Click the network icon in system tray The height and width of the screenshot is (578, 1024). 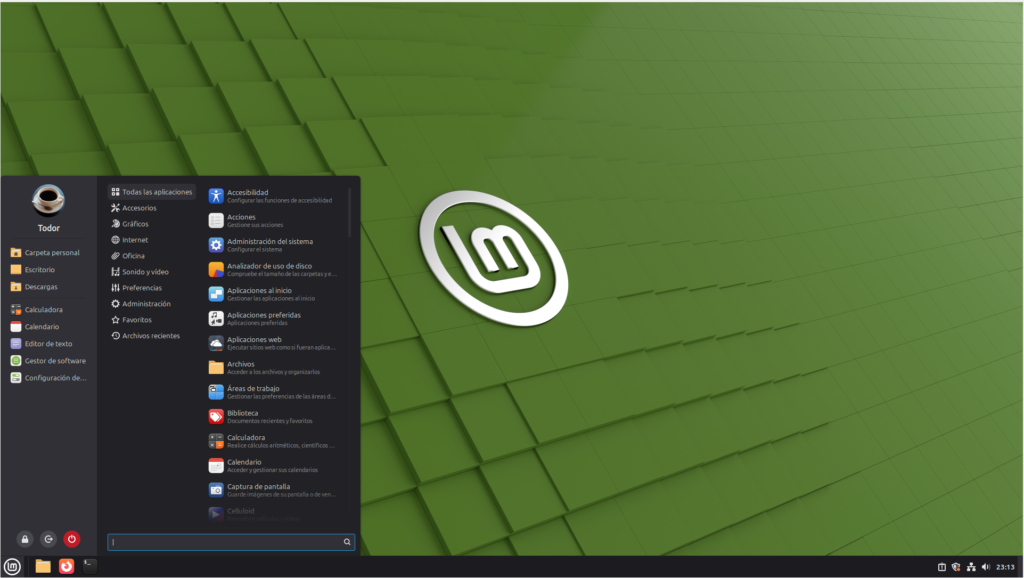pyautogui.click(x=971, y=567)
